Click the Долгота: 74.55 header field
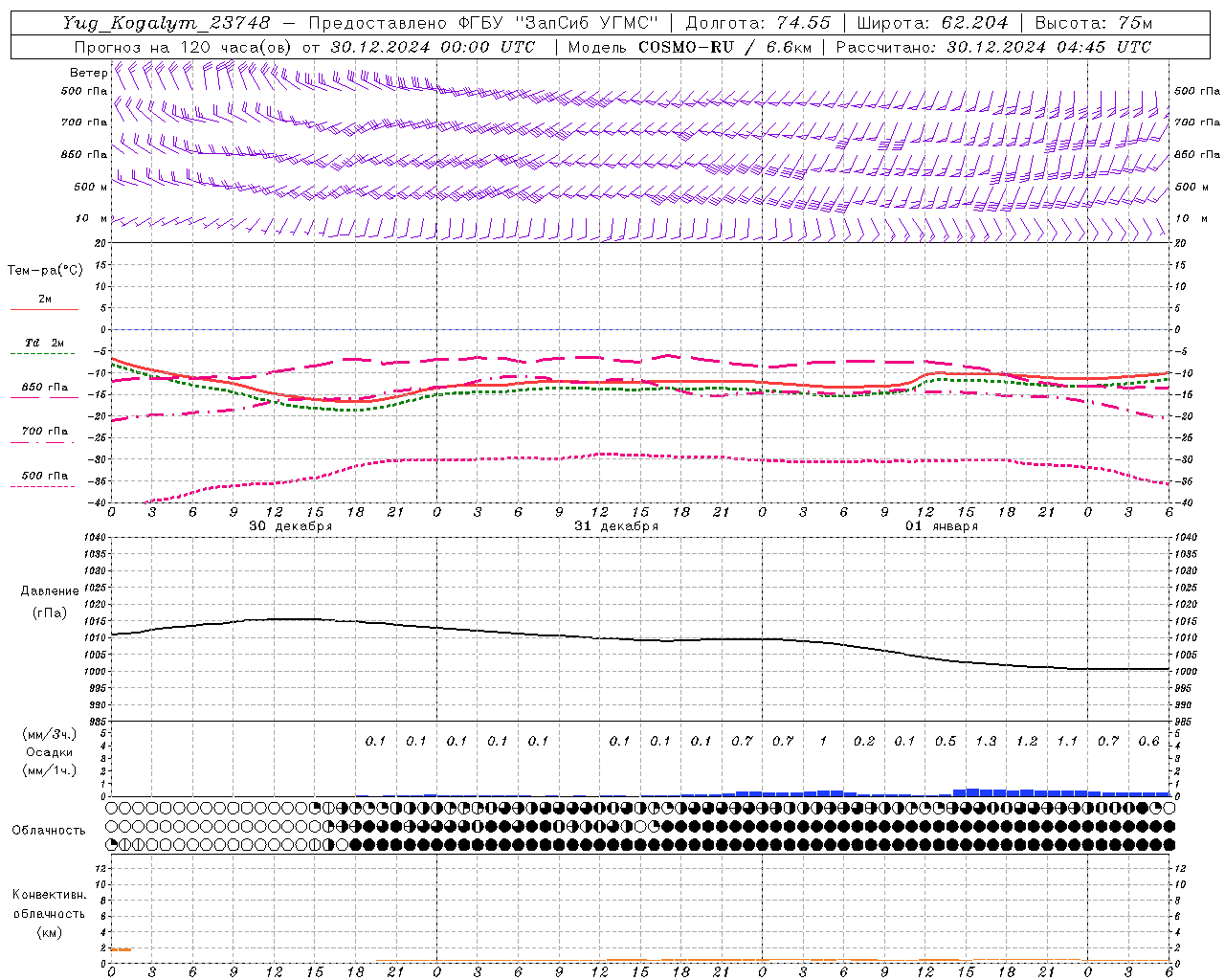This screenshot has width=1225, height=980. coord(758,22)
